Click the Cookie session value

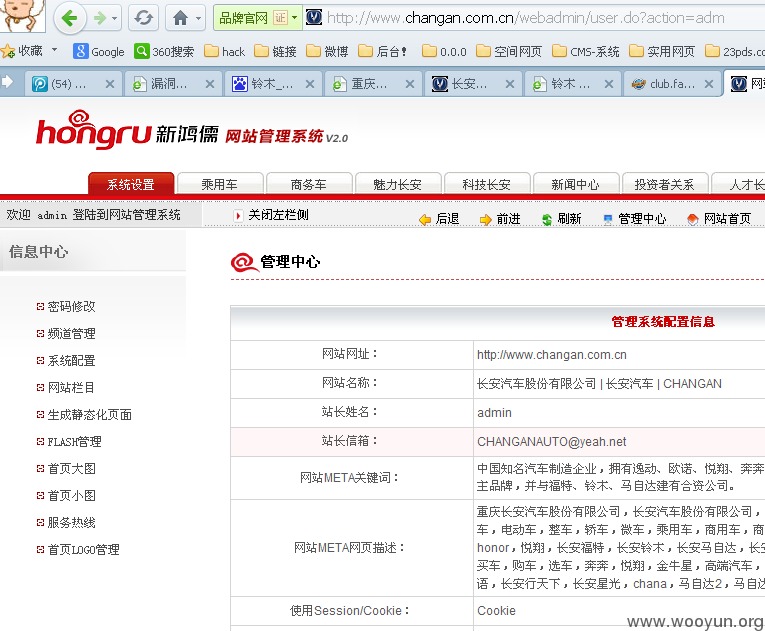[496, 611]
